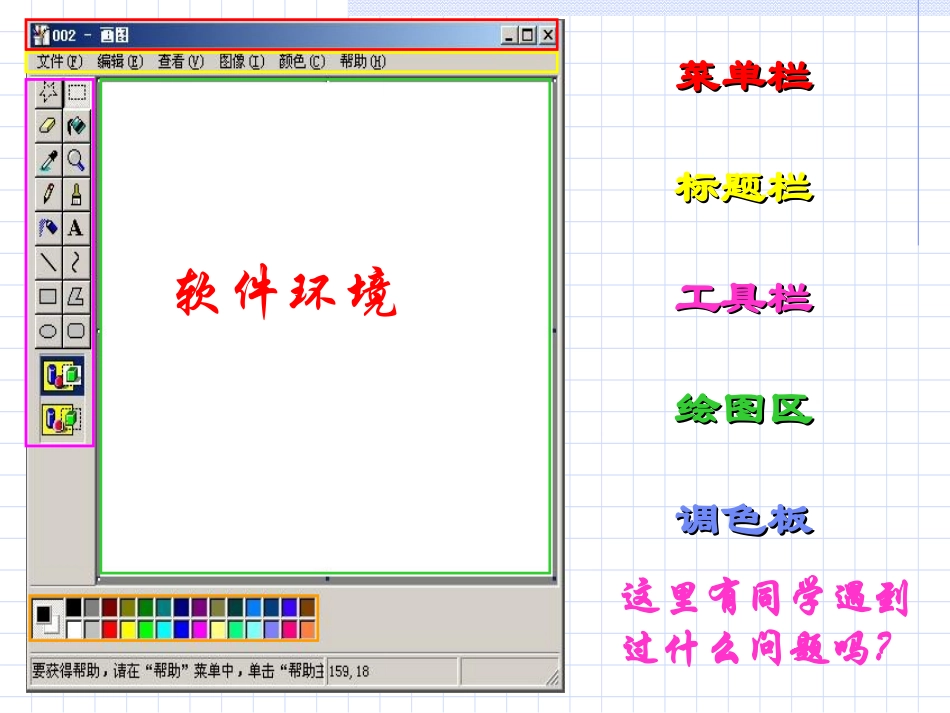Viewport: 950px width, 713px height.
Task: Select the Free-Form Select star tool
Action: [48, 93]
